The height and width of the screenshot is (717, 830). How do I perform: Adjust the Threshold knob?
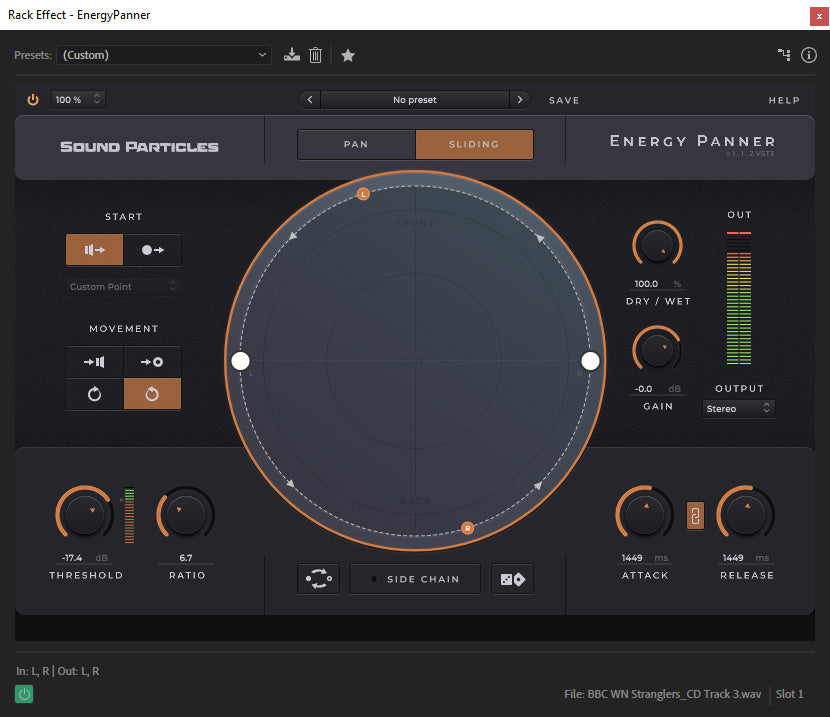[x=85, y=514]
